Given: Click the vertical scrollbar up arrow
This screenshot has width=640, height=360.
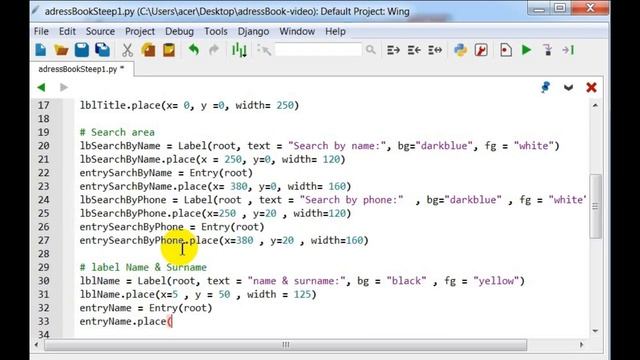Looking at the screenshot, I should [595, 105].
